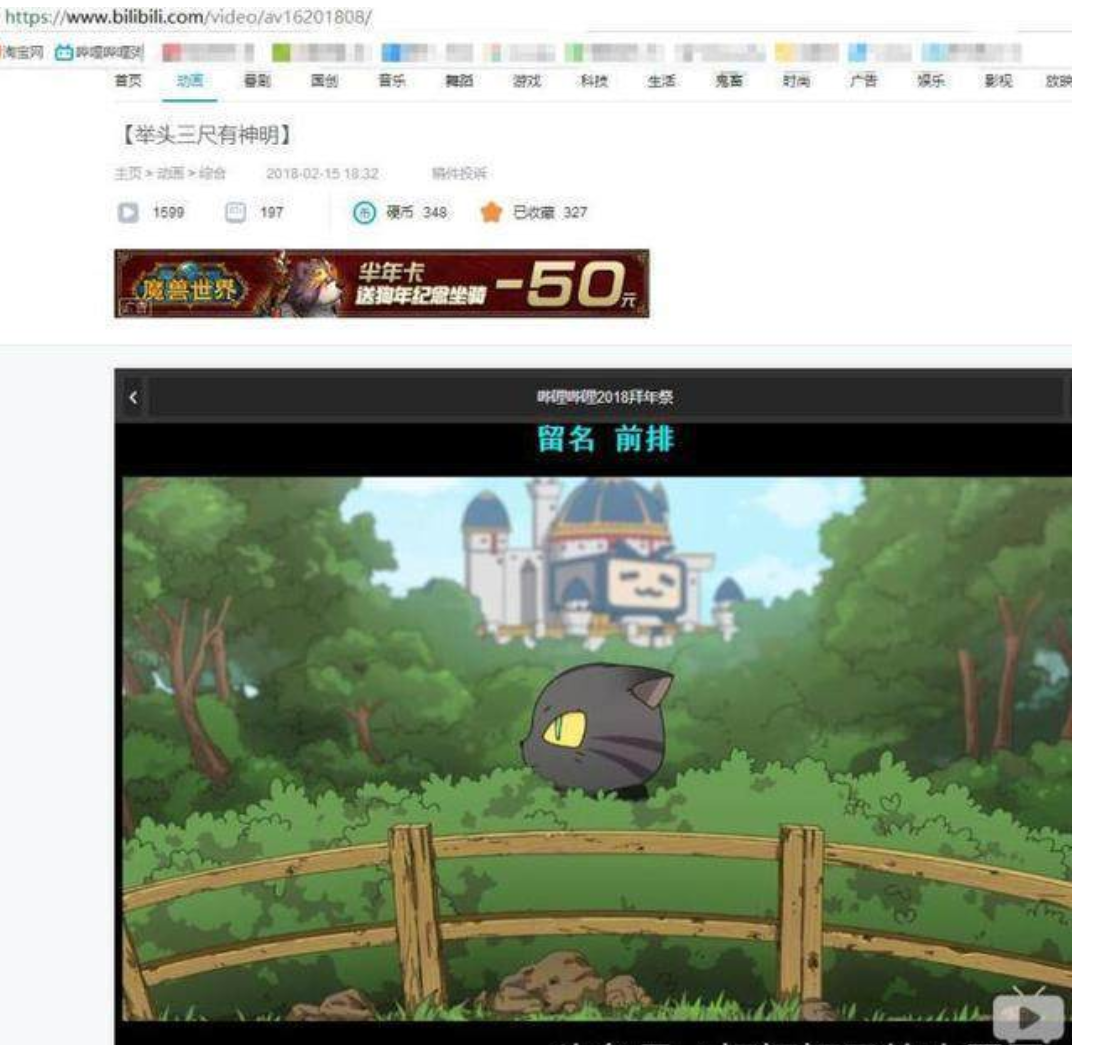
Task: Open the 魔兽世界 banner advertisement
Action: coord(382,283)
